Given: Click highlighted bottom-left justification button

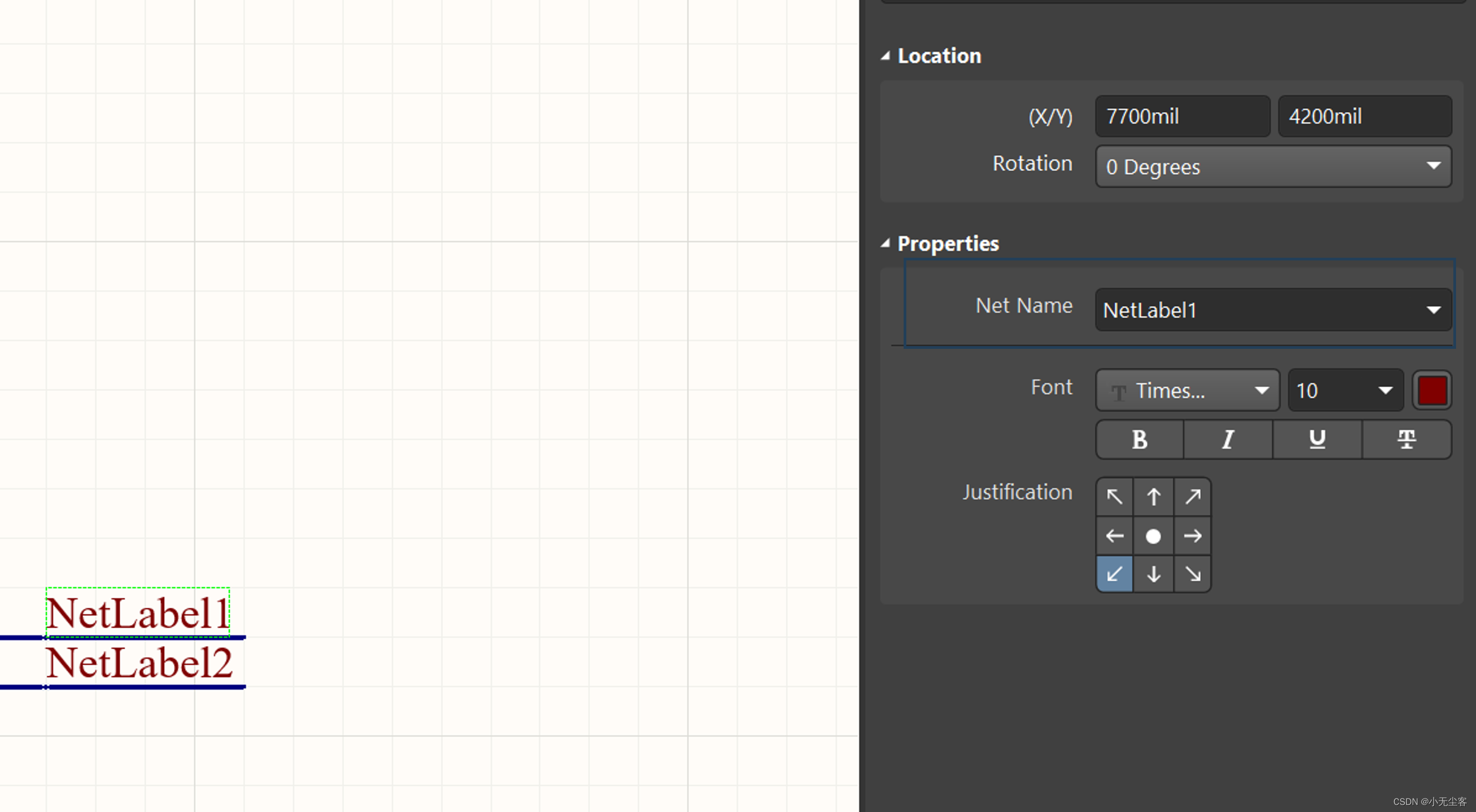Looking at the screenshot, I should coord(1115,574).
